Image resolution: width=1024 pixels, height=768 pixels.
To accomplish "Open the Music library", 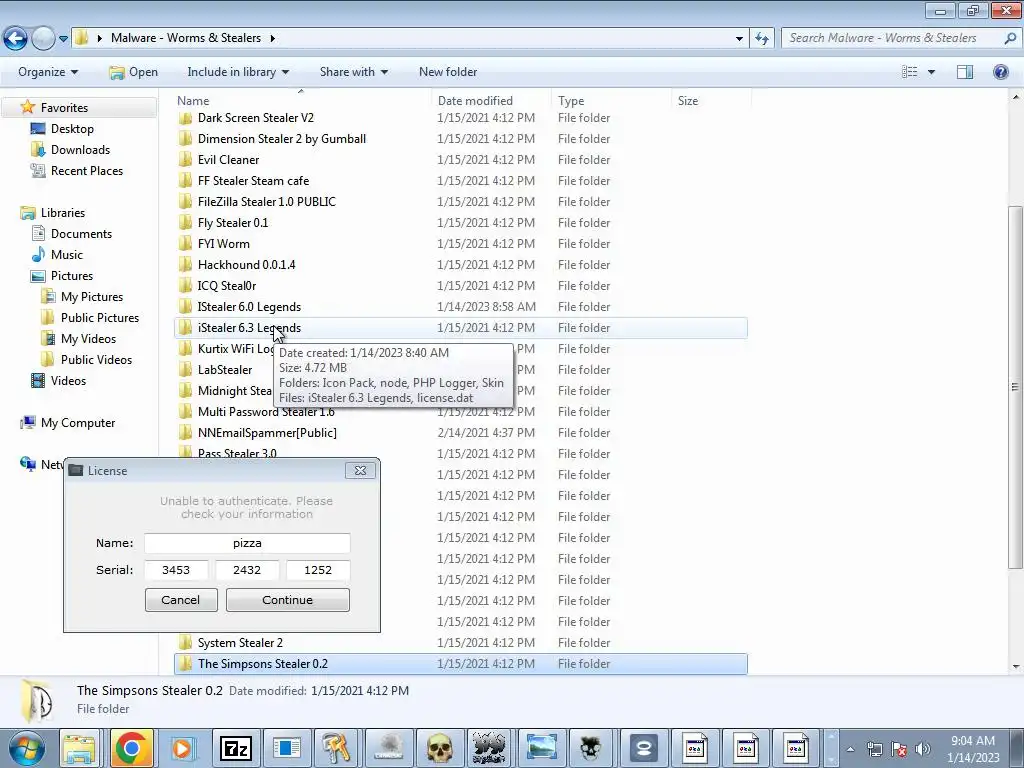I will pos(67,255).
